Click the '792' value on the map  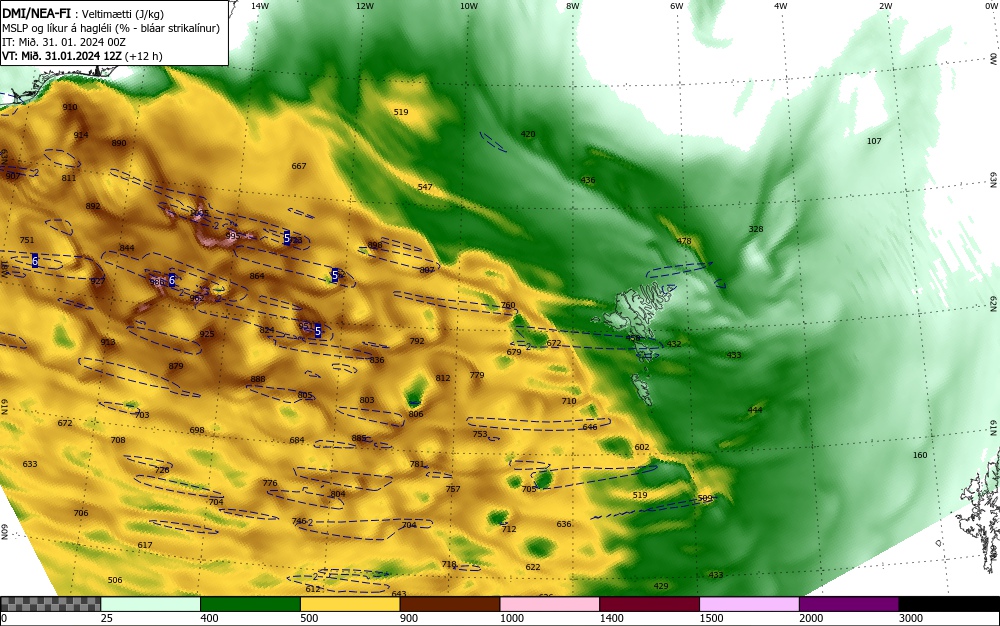(417, 341)
